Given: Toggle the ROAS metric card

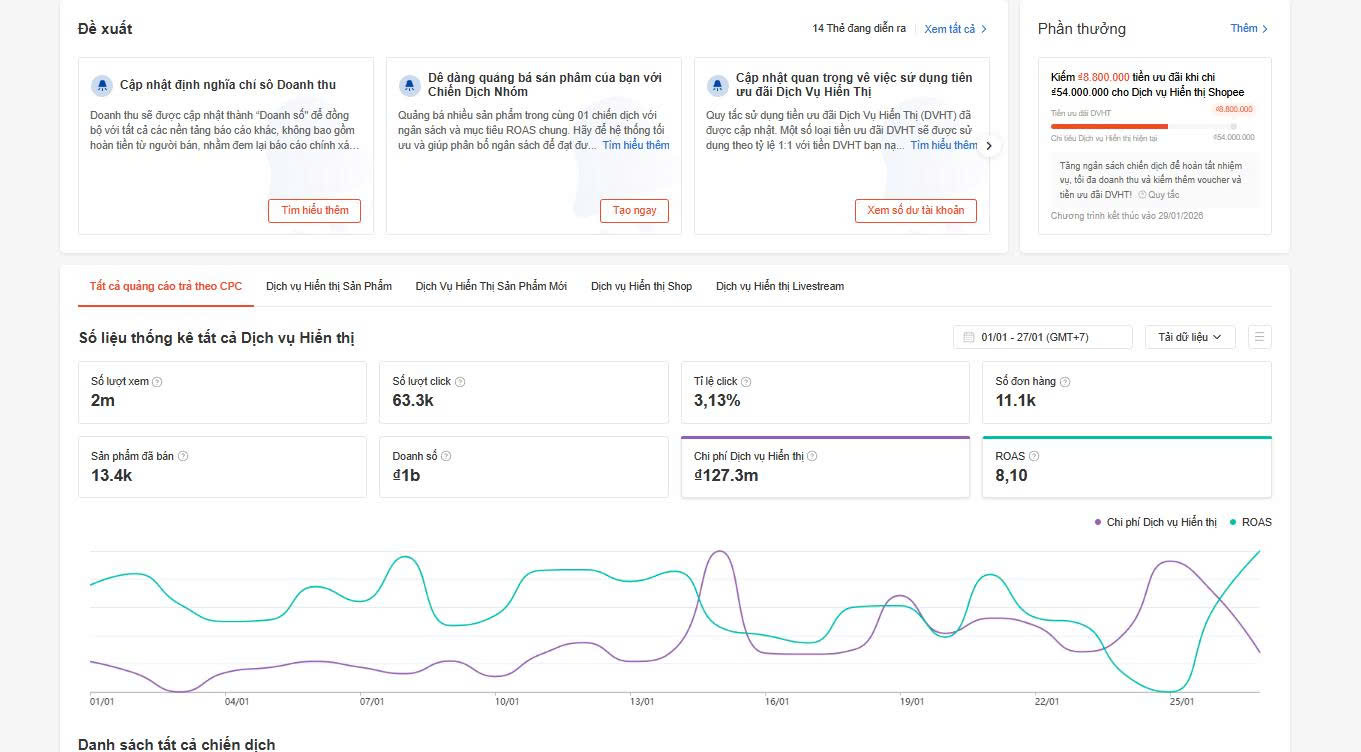Looking at the screenshot, I should [1126, 467].
